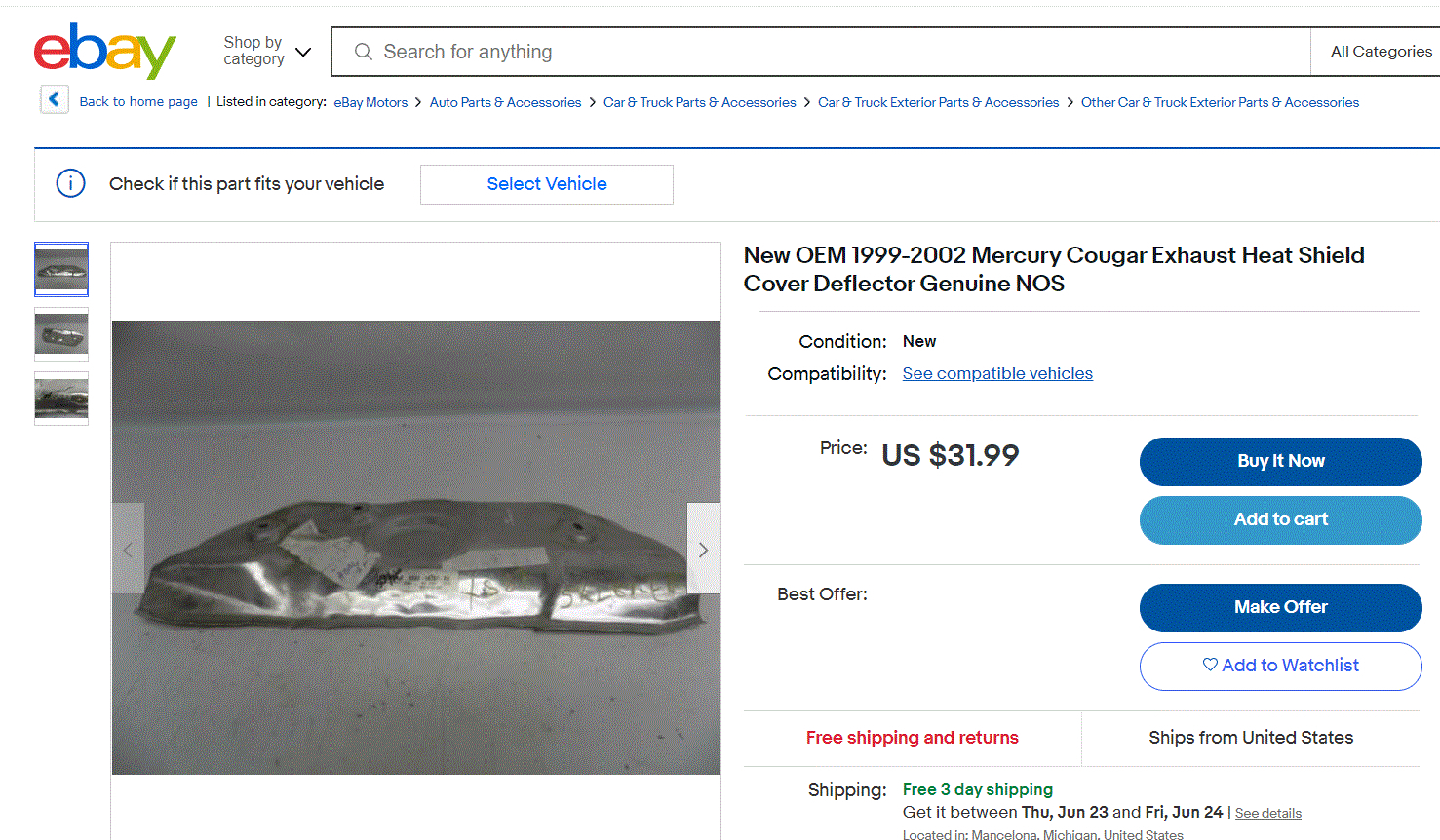This screenshot has width=1440, height=840.
Task: Click the search magnifier icon
Action: tap(363, 52)
